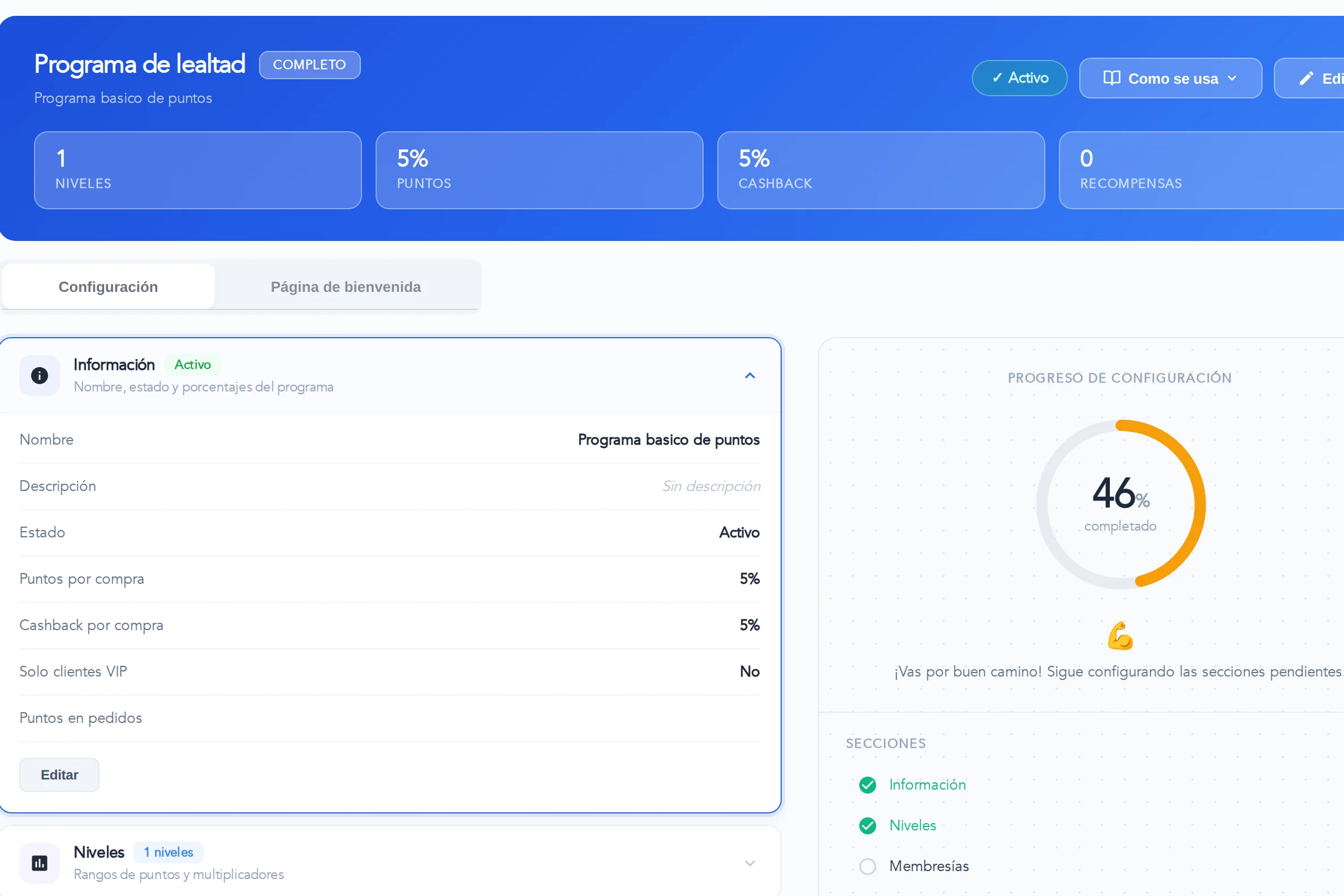The image size is (1344, 896).
Task: Toggle the Activo program status pill
Action: 1019,77
